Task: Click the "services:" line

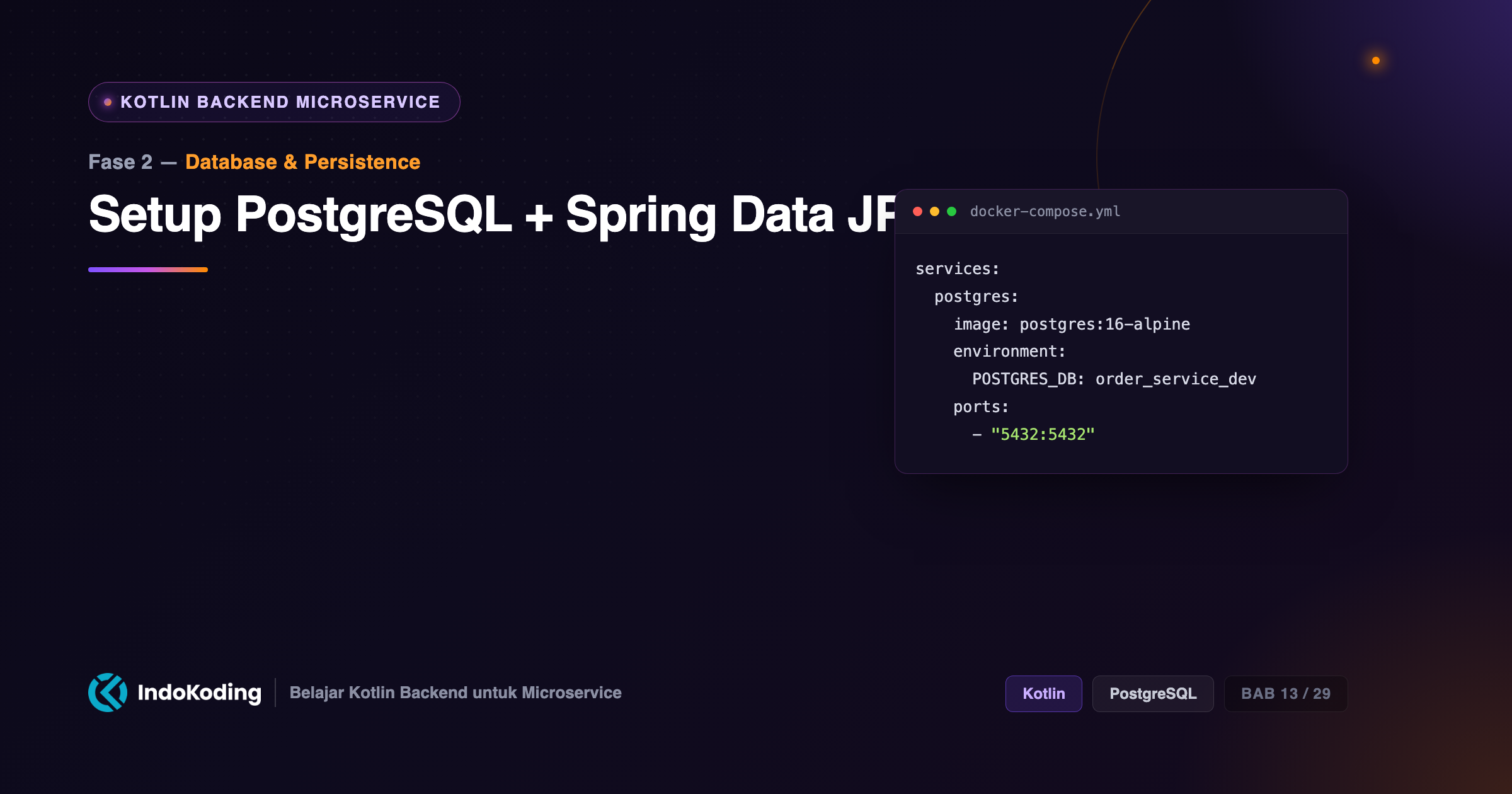Action: point(957,269)
